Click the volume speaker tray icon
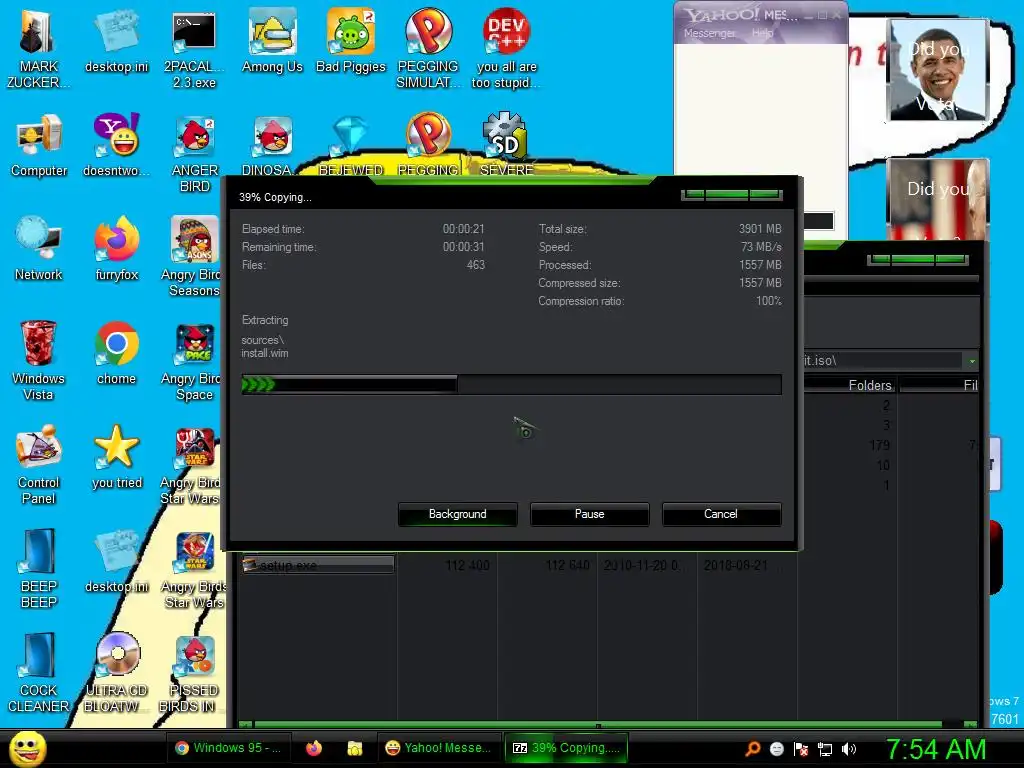The width and height of the screenshot is (1024, 768). tap(849, 749)
